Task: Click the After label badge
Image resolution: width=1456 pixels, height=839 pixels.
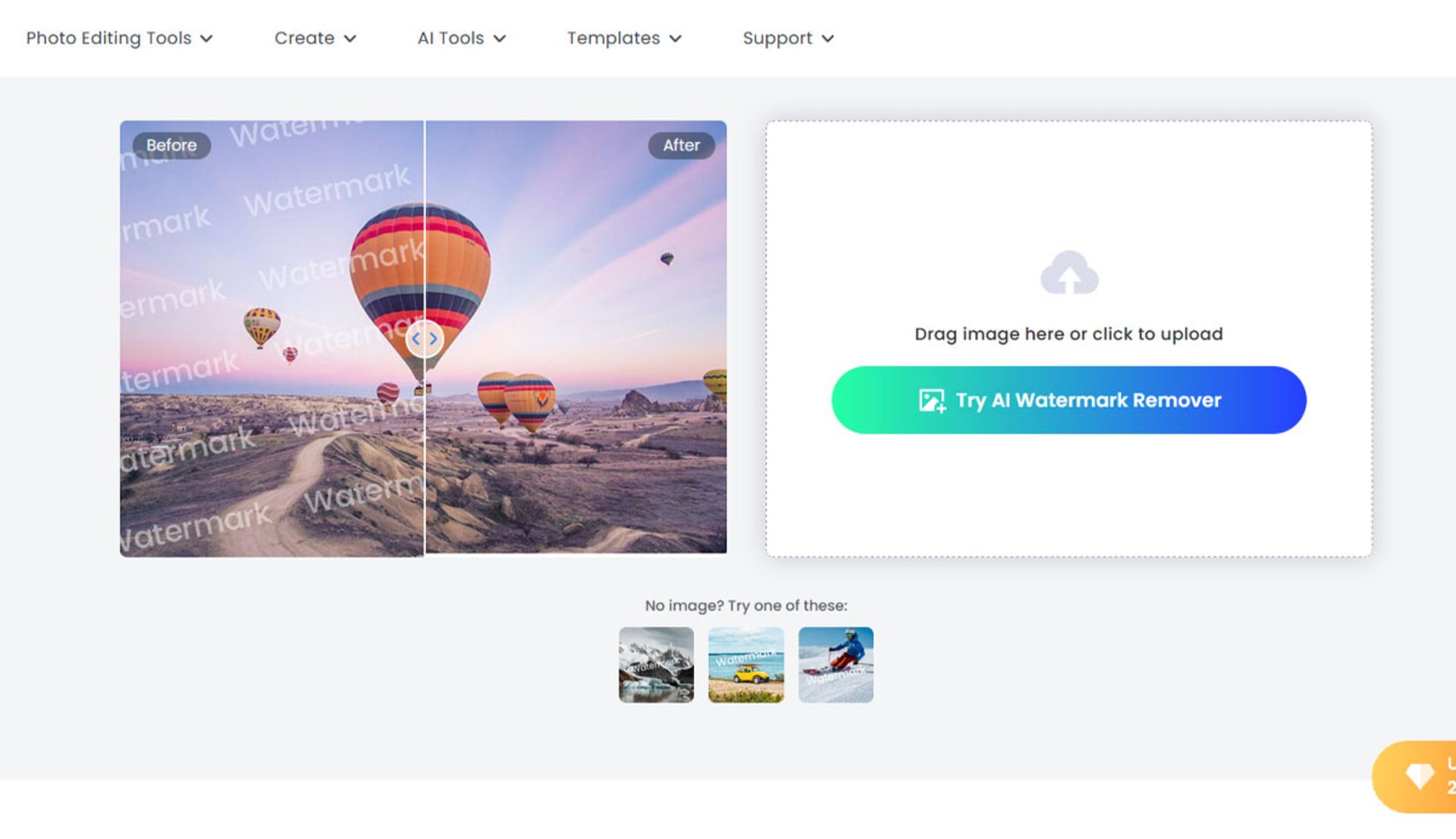Action: 681,145
